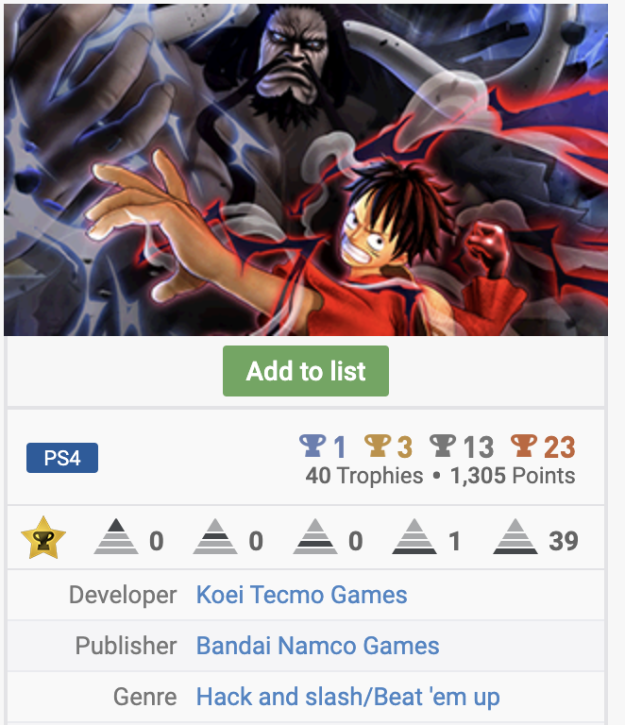Click the bronze trophy count 23
This screenshot has width=625, height=725.
(x=559, y=447)
